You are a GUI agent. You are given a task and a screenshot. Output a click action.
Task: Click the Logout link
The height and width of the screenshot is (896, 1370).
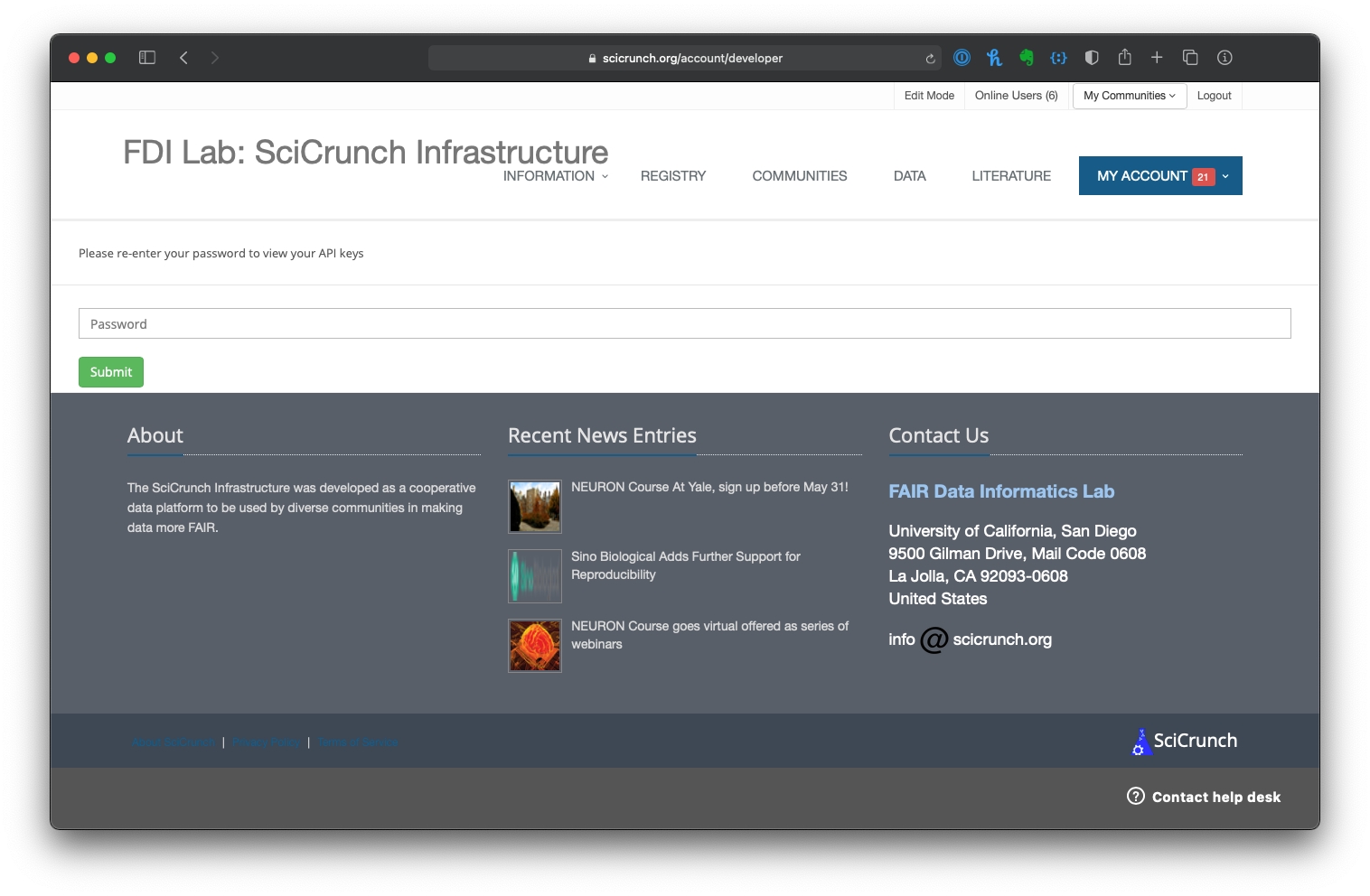[x=1214, y=96]
